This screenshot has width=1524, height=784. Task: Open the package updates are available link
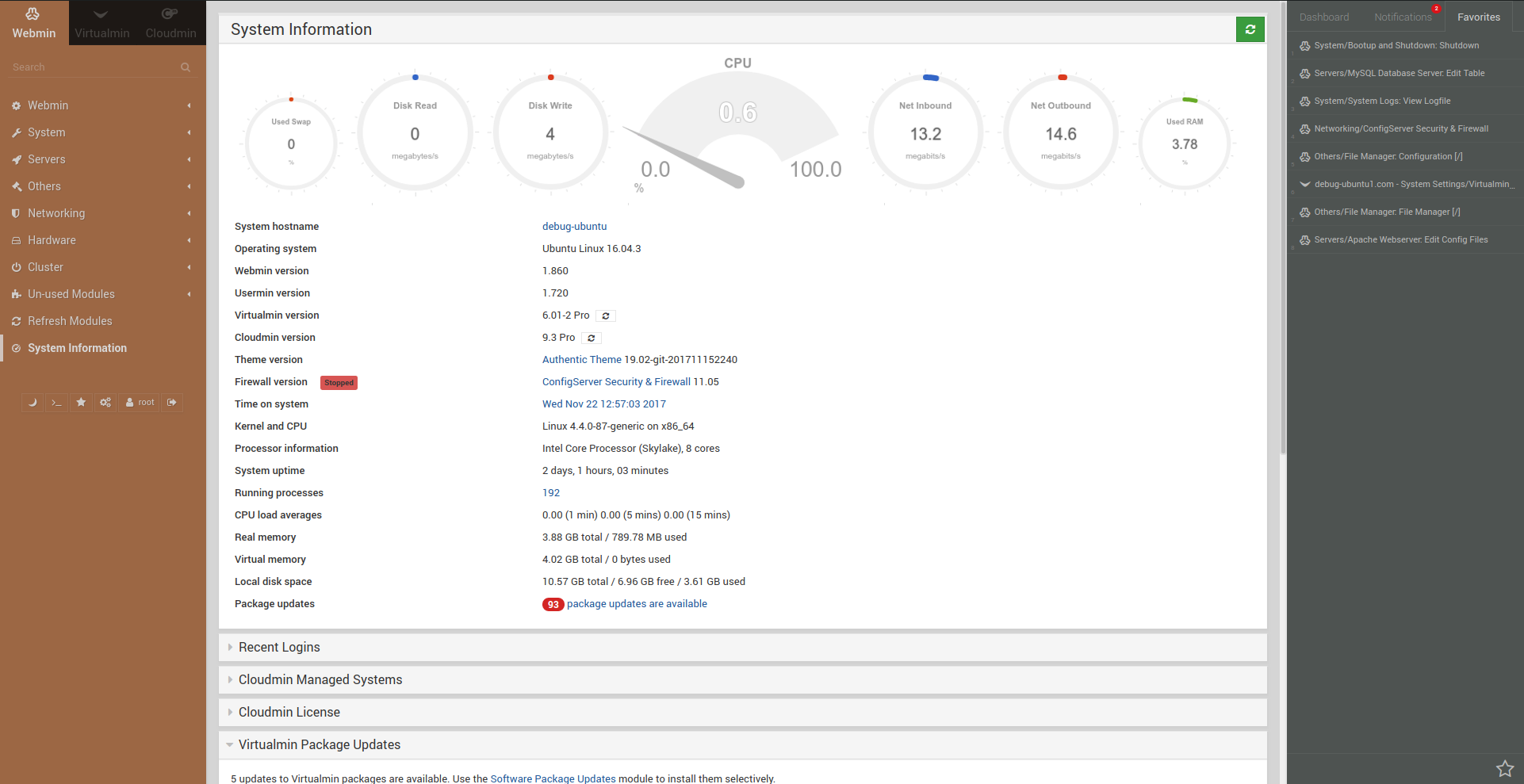click(637, 604)
